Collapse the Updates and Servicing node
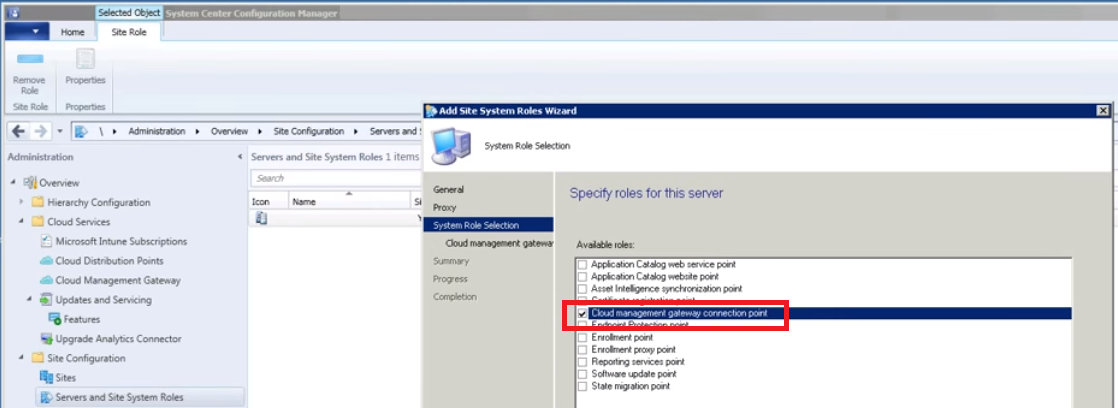 (x=31, y=300)
